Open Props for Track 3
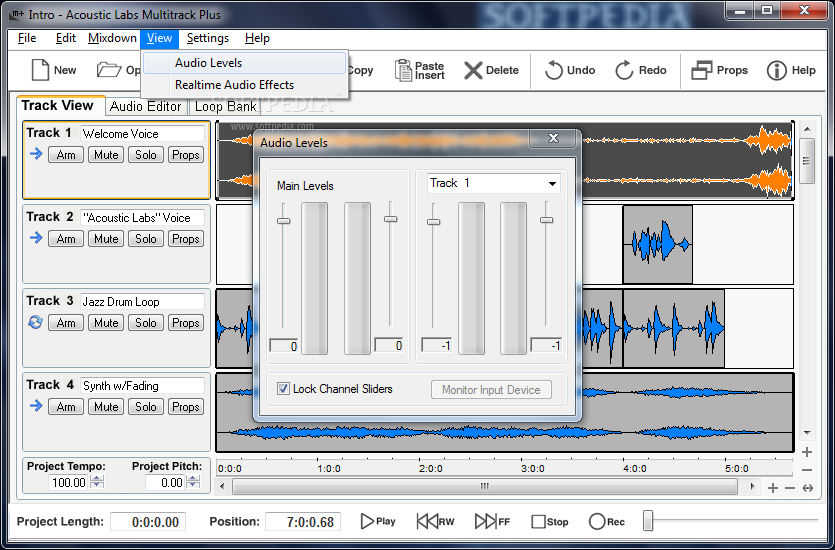This screenshot has height=550, width=835. click(186, 323)
